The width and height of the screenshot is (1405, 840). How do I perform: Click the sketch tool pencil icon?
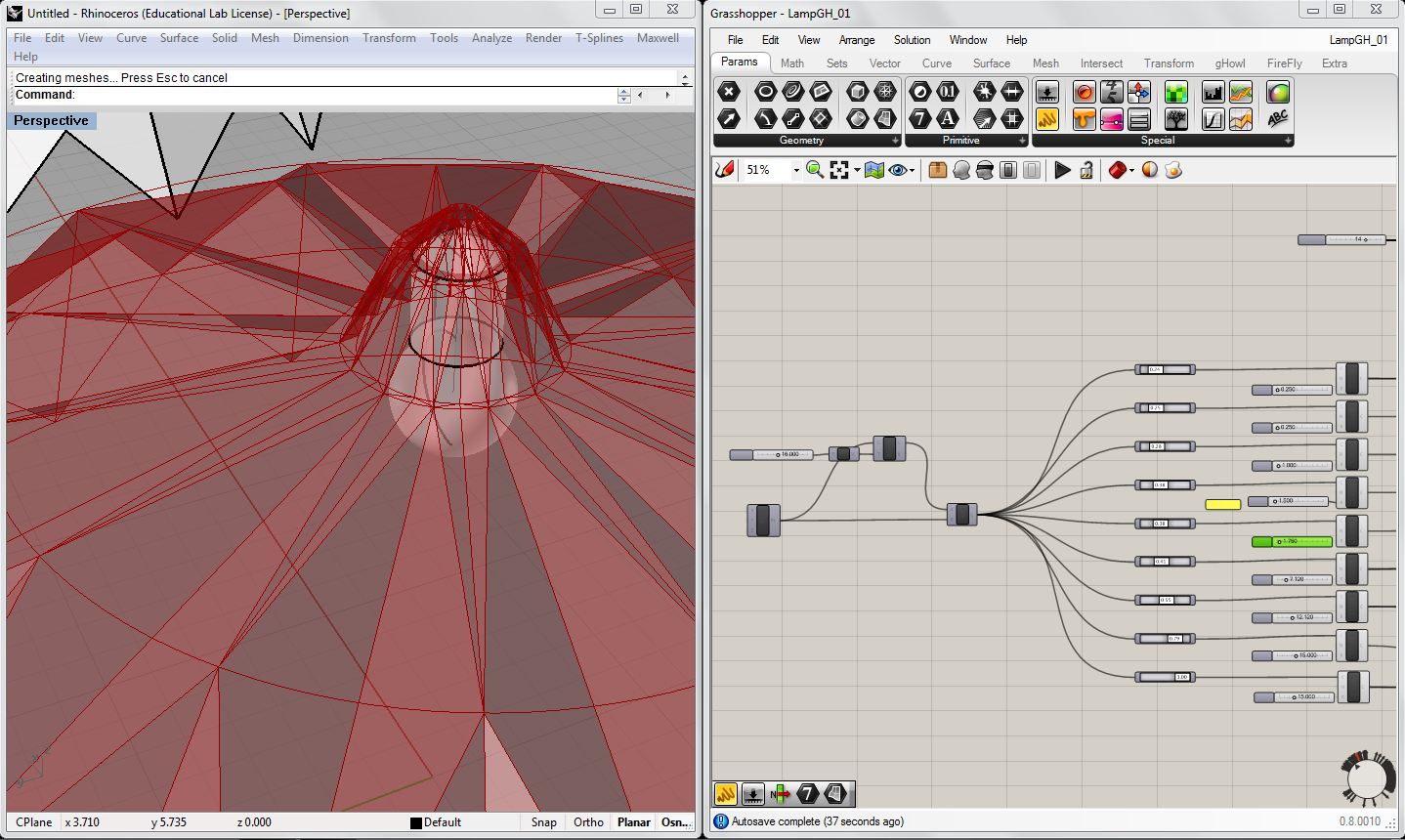(x=724, y=170)
